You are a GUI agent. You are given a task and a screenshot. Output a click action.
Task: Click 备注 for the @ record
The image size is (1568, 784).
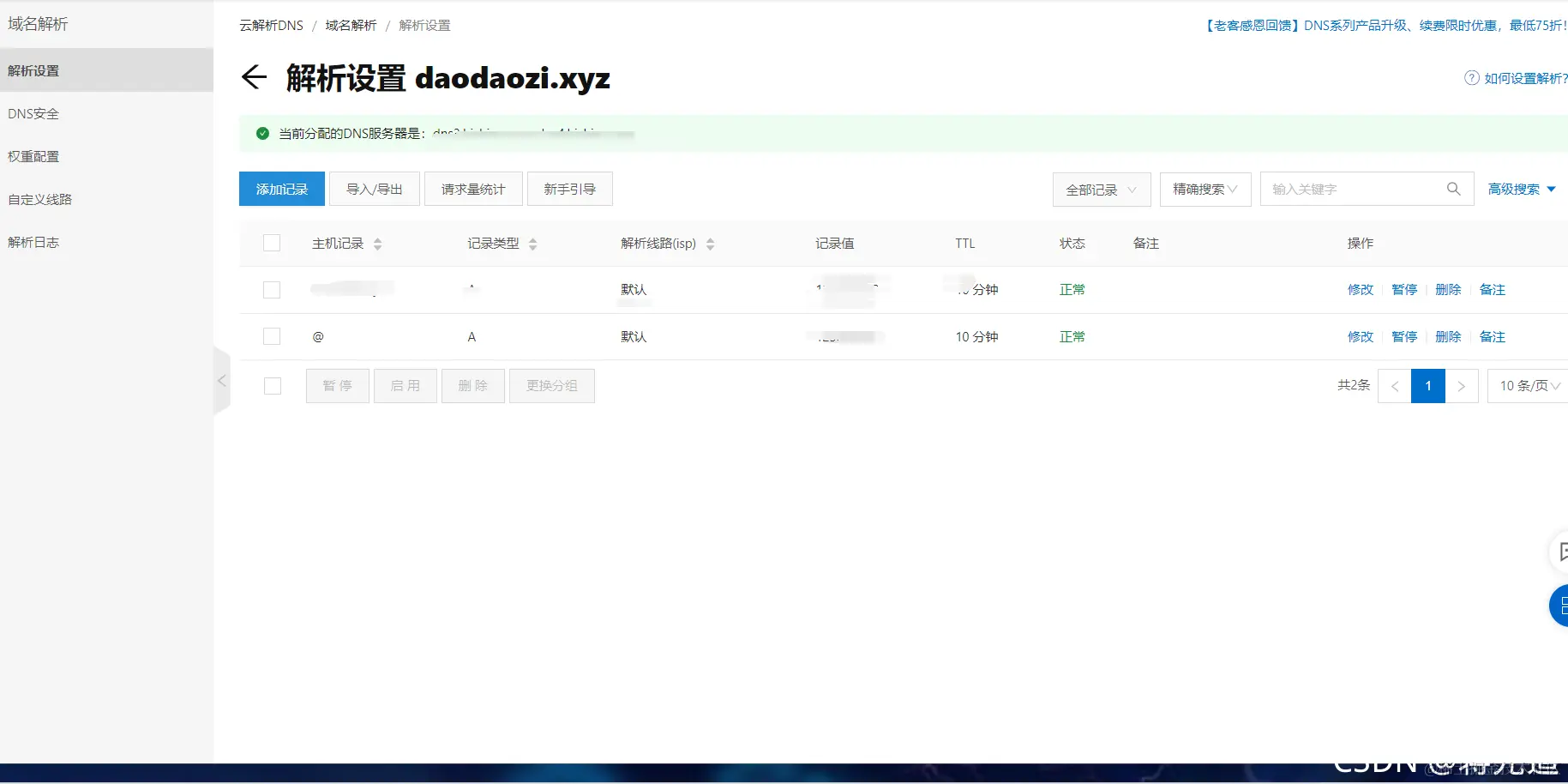click(1493, 337)
